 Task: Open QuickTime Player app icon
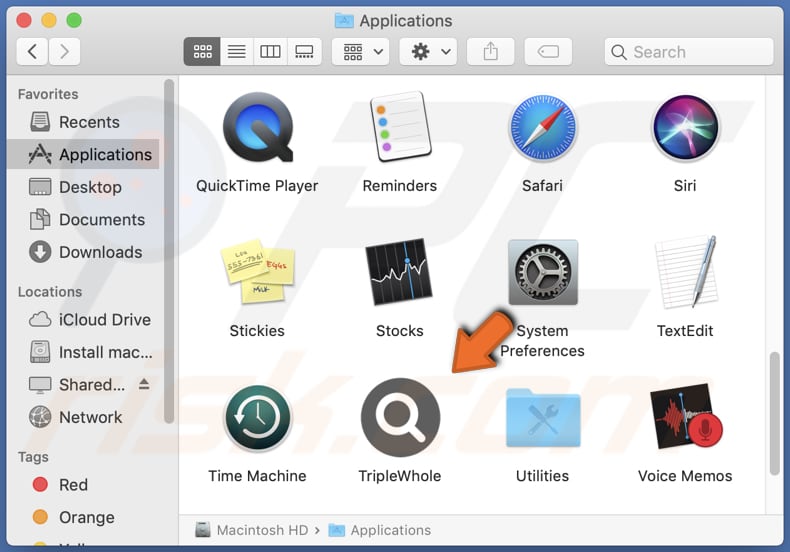coord(257,127)
